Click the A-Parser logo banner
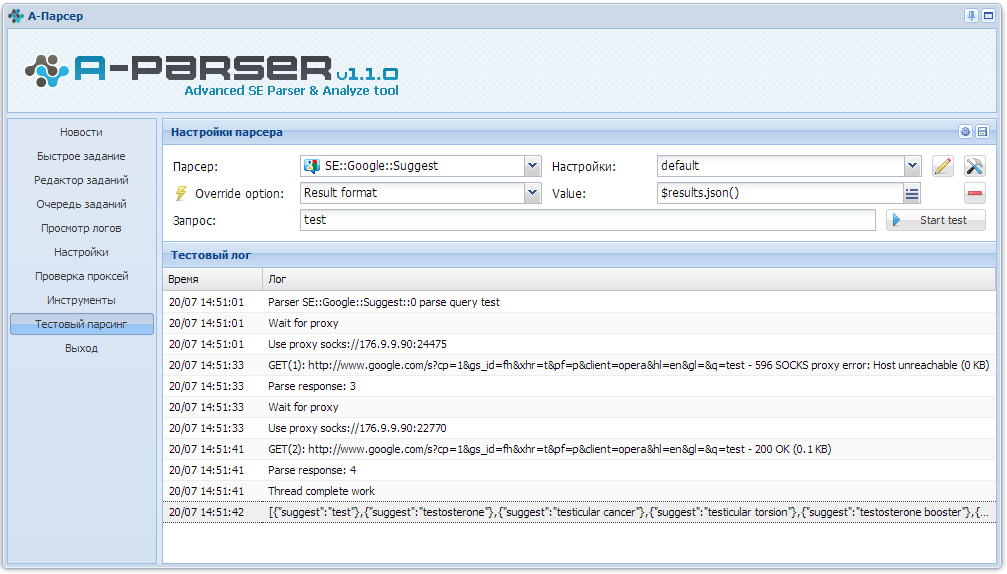The height and width of the screenshot is (574, 1007). click(212, 74)
